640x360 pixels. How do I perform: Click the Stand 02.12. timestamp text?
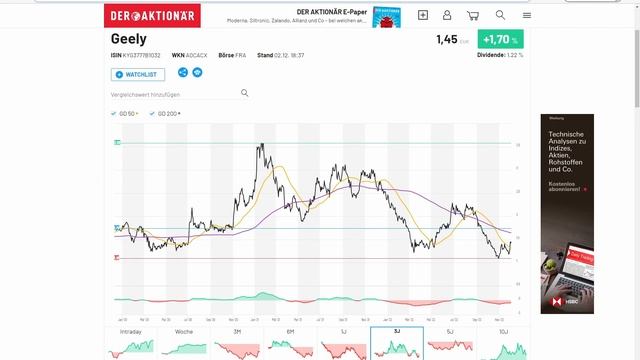pos(281,55)
